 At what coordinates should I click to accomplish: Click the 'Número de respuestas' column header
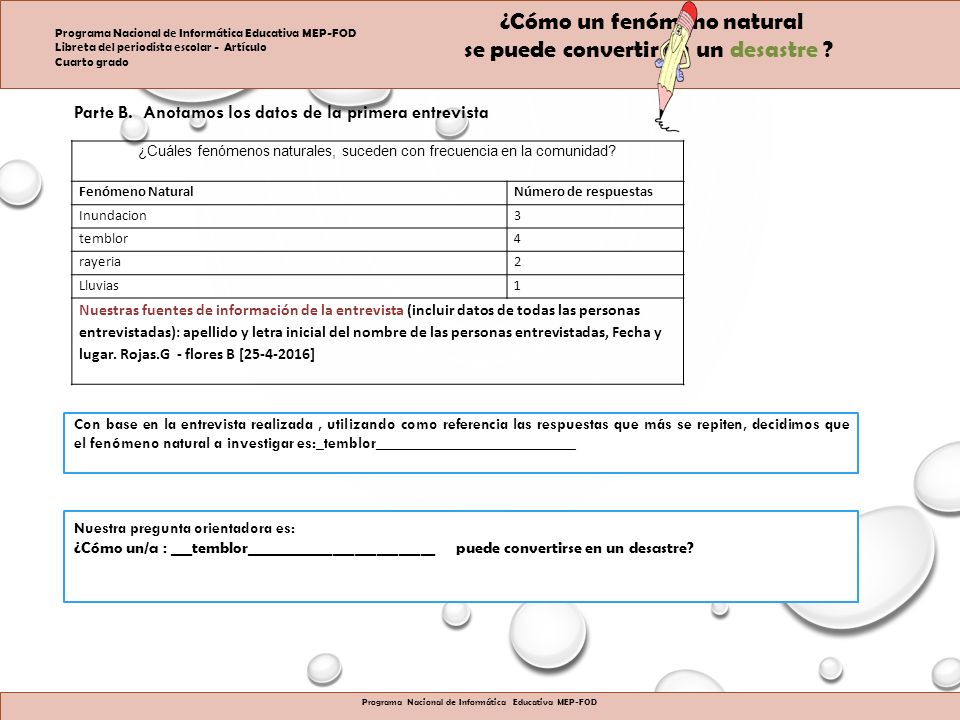[x=595, y=192]
